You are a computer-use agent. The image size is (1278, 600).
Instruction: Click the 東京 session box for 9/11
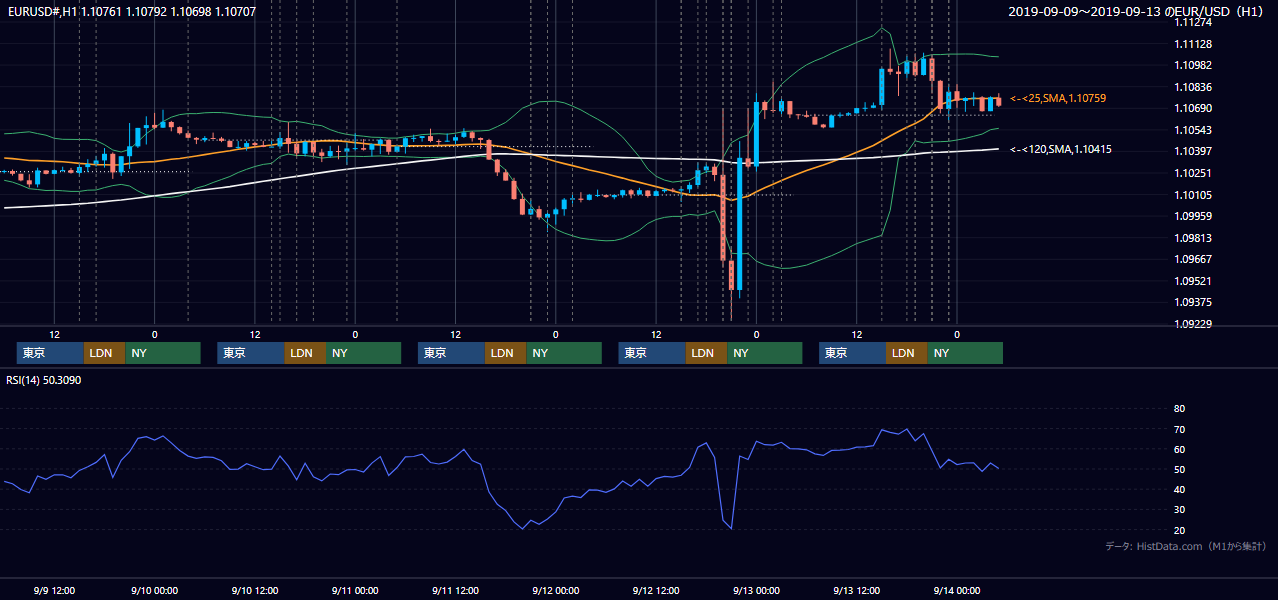tap(451, 353)
